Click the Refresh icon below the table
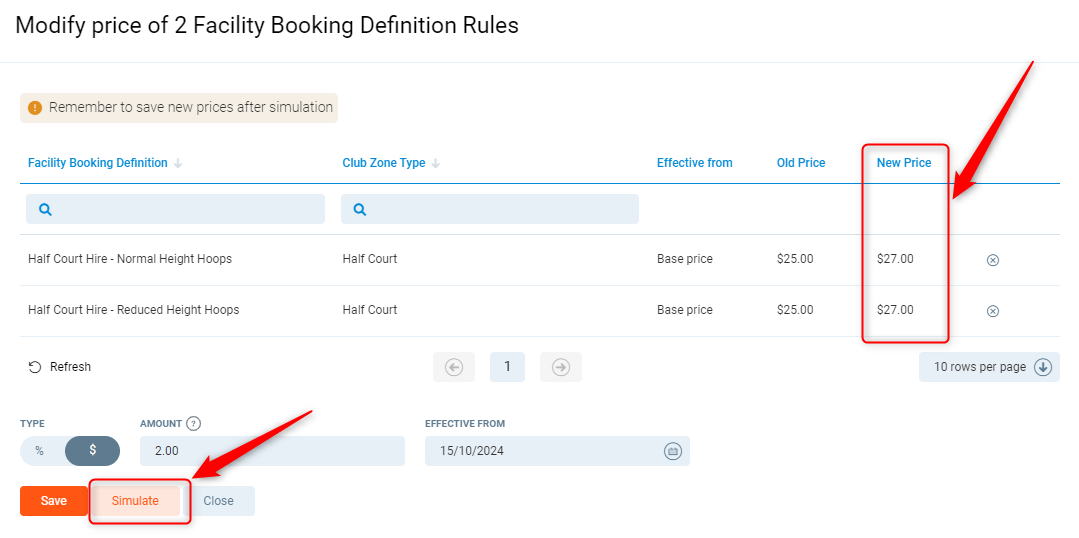Image resolution: width=1079 pixels, height=538 pixels. click(x=35, y=367)
